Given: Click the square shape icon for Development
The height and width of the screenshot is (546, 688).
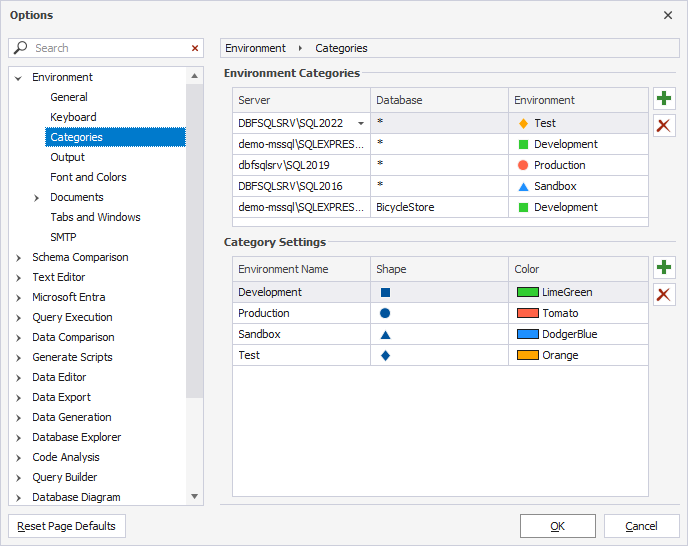Looking at the screenshot, I should (385, 292).
